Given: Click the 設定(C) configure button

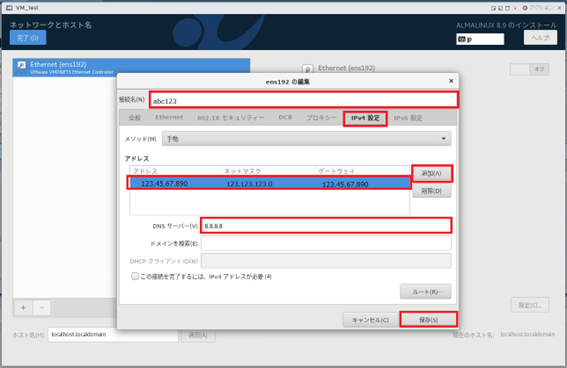Looking at the screenshot, I should [x=530, y=305].
